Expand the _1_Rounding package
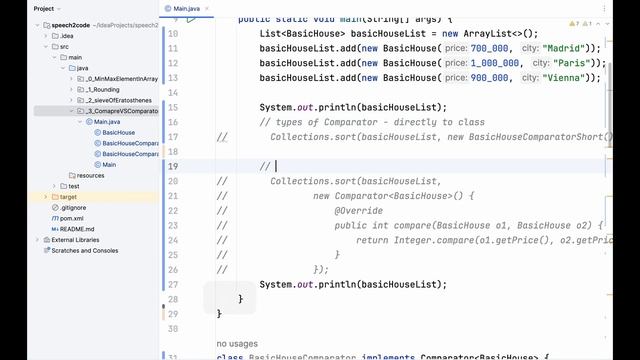This screenshot has width=640, height=360. [x=71, y=89]
